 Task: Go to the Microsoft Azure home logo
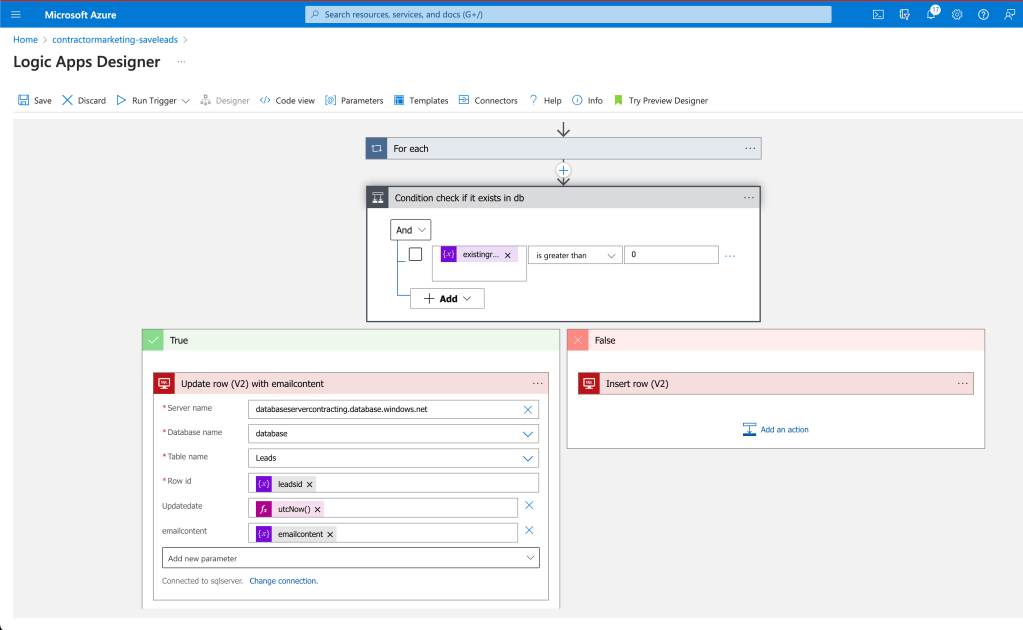(80, 14)
